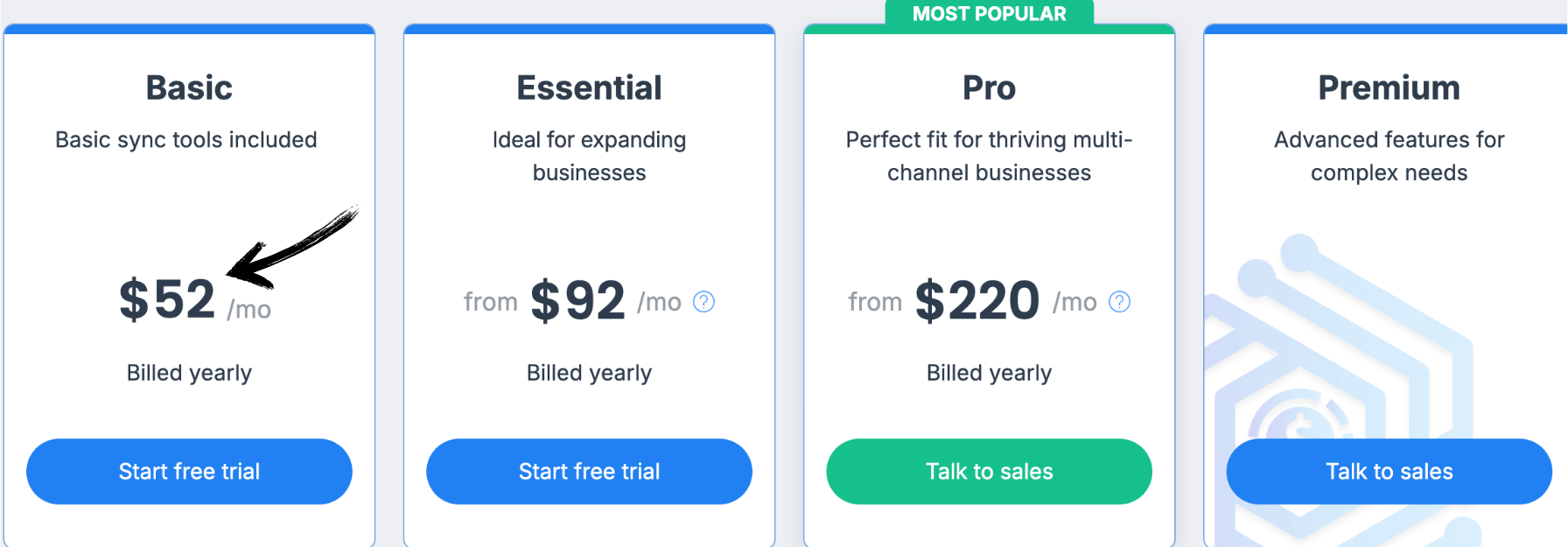Image resolution: width=1568 pixels, height=547 pixels.
Task: Start the free trial for the Basic plan
Action: pyautogui.click(x=189, y=472)
